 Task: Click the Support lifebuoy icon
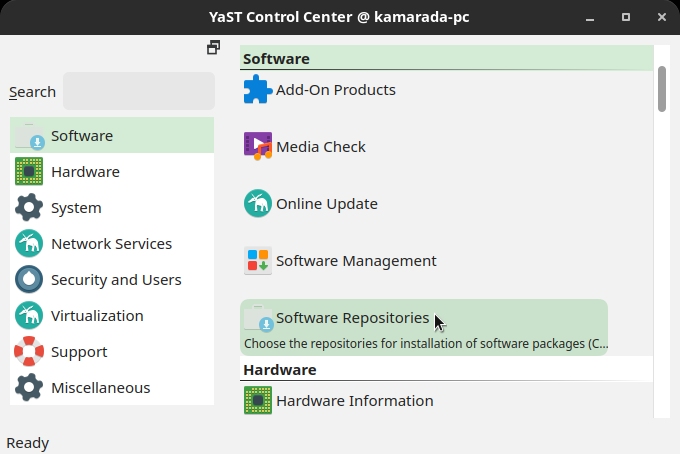click(29, 352)
